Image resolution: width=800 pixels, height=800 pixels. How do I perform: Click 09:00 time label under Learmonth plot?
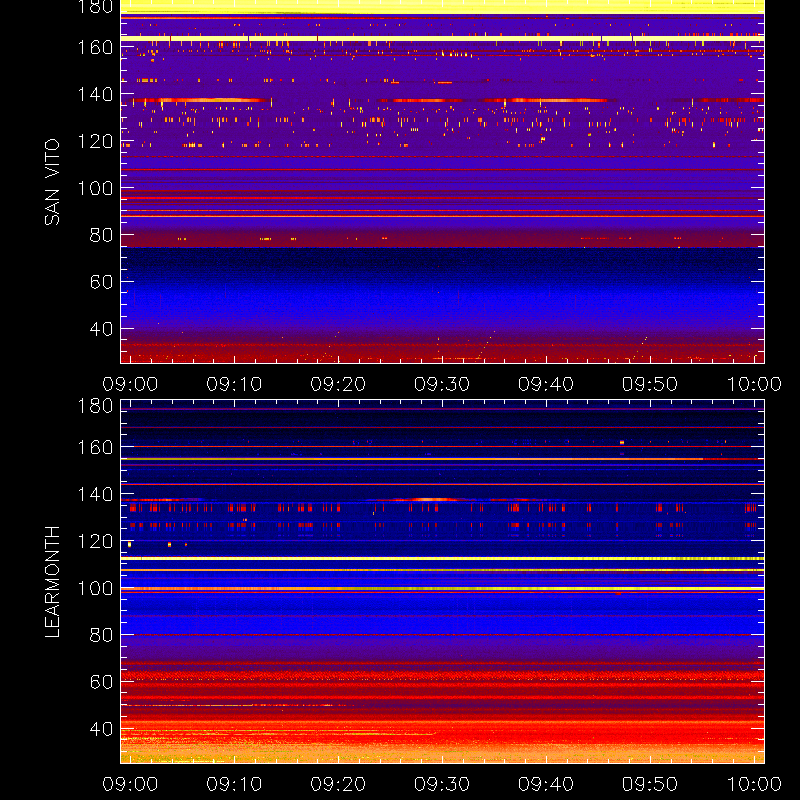130,784
